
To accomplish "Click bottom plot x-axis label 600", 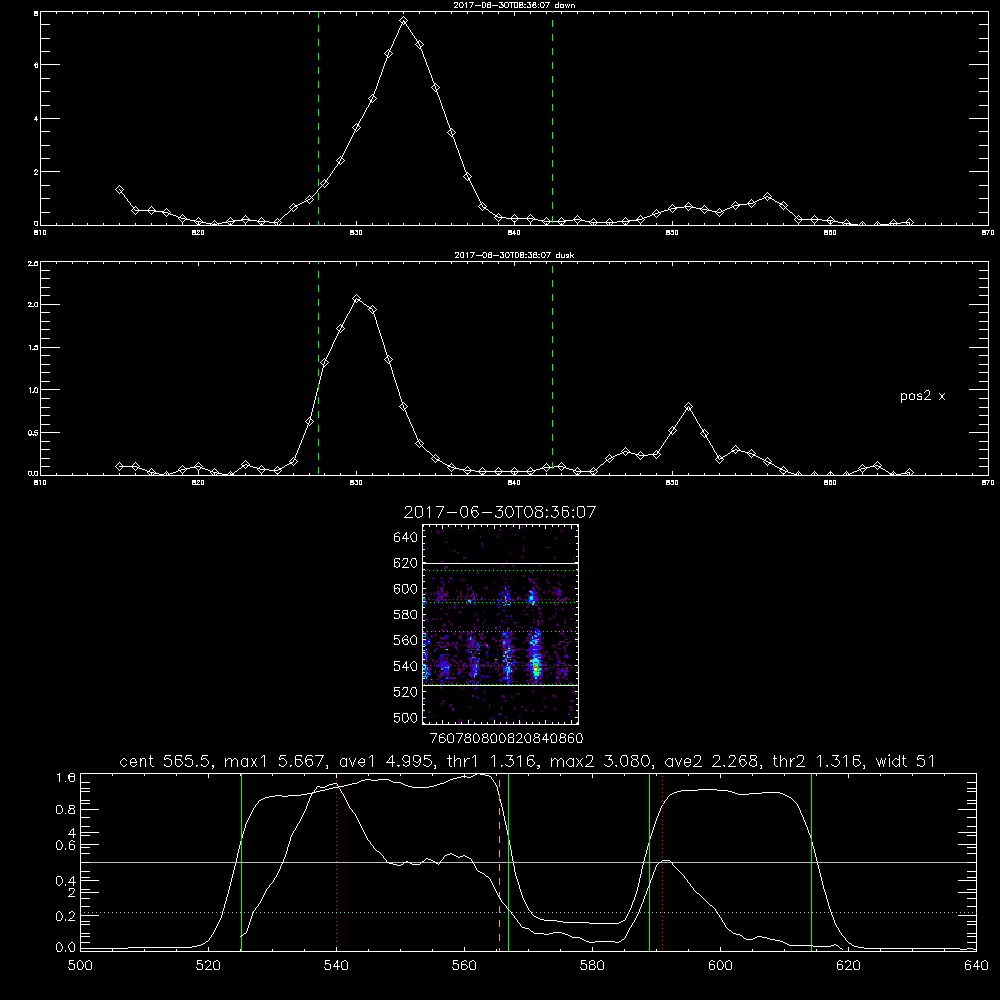I will [720, 966].
